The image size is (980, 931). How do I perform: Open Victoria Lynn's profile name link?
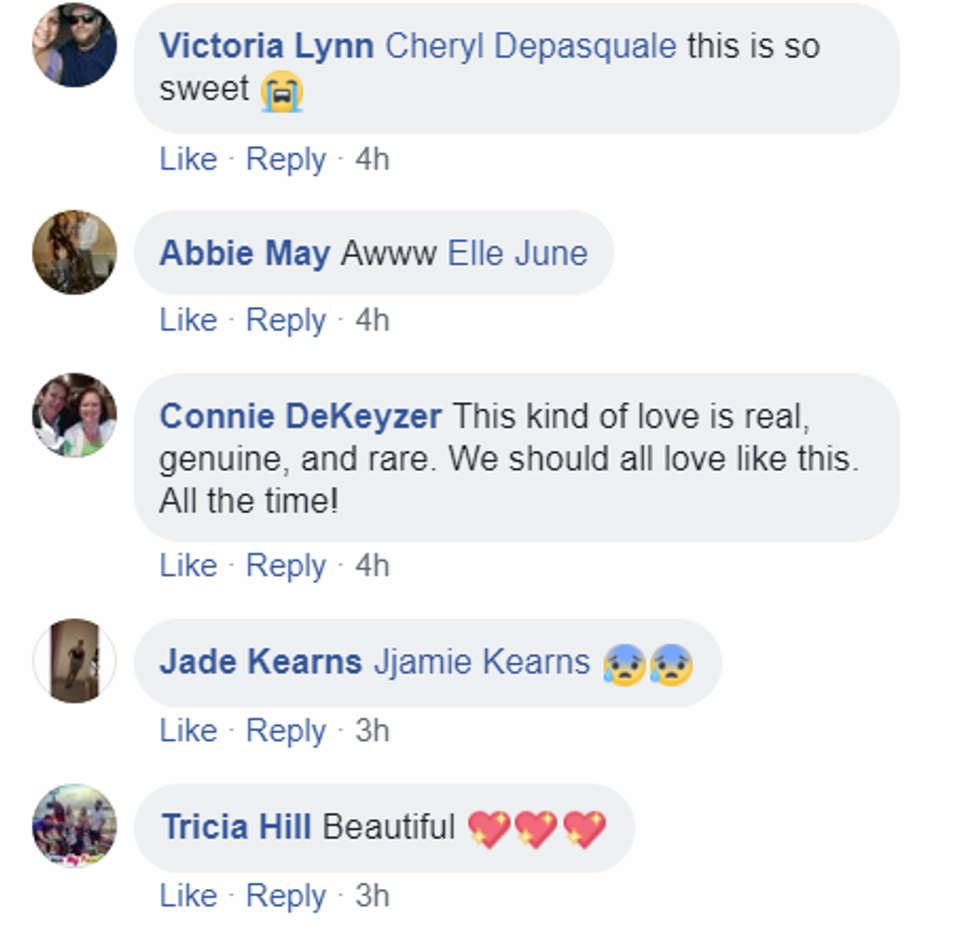[266, 46]
